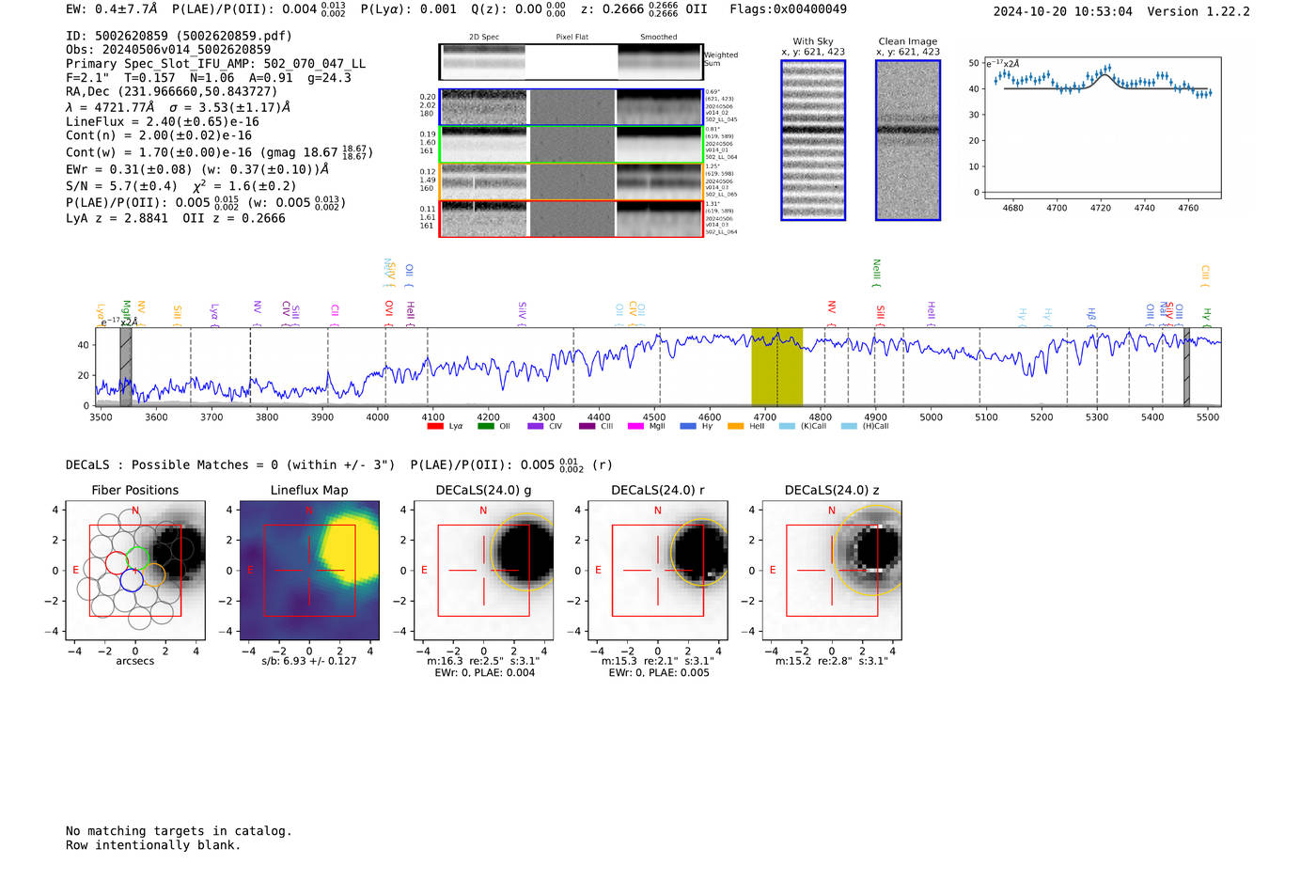
Task: Click the m:15.3 re:2.1" caption
Action: coord(658,661)
